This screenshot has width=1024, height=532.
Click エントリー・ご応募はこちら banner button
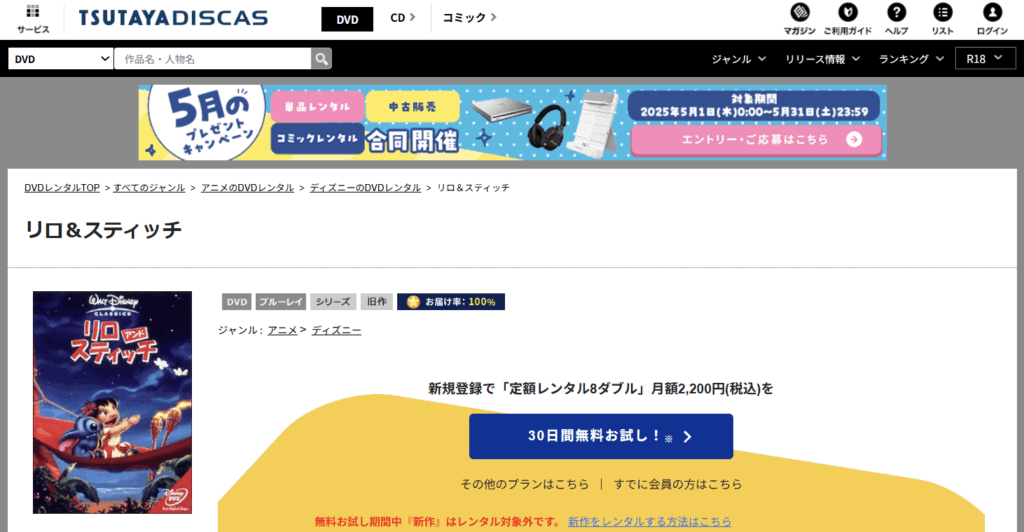(x=756, y=140)
